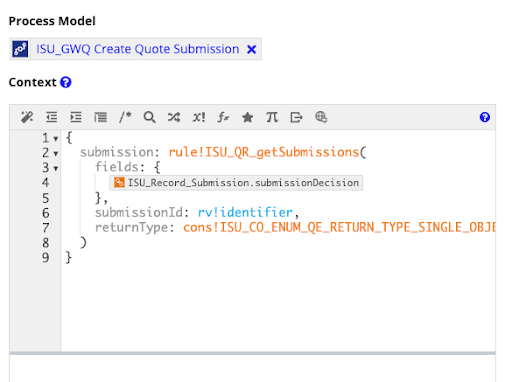The image size is (512, 382).
Task: Click the globe translation icon
Action: point(321,117)
